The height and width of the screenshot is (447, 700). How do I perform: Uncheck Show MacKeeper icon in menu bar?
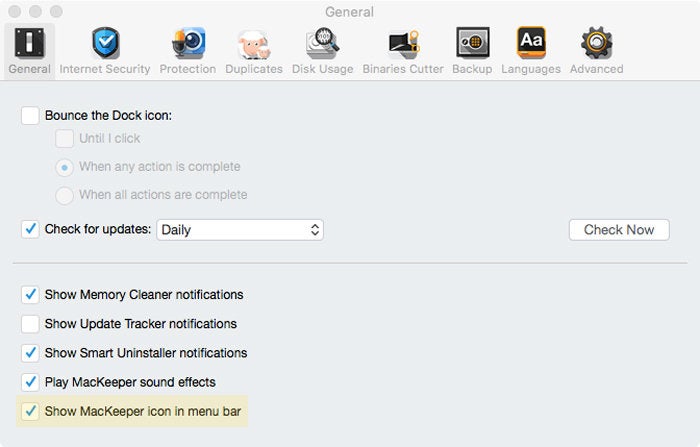pos(30,411)
